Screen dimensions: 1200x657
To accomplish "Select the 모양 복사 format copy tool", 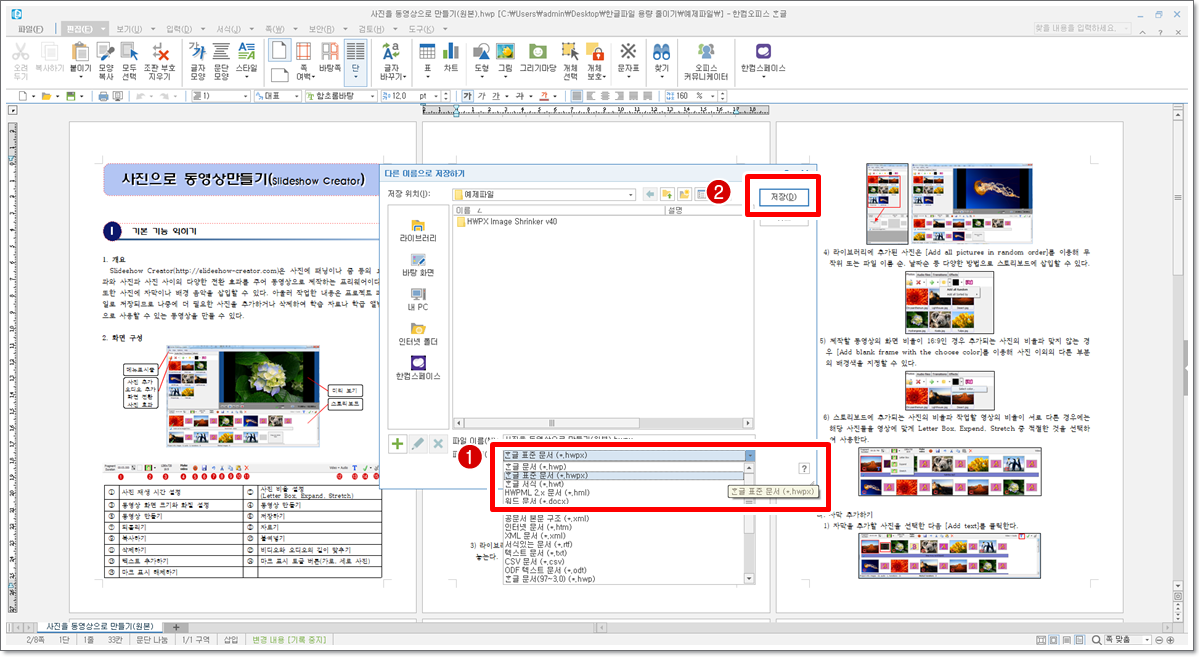I will (x=106, y=60).
